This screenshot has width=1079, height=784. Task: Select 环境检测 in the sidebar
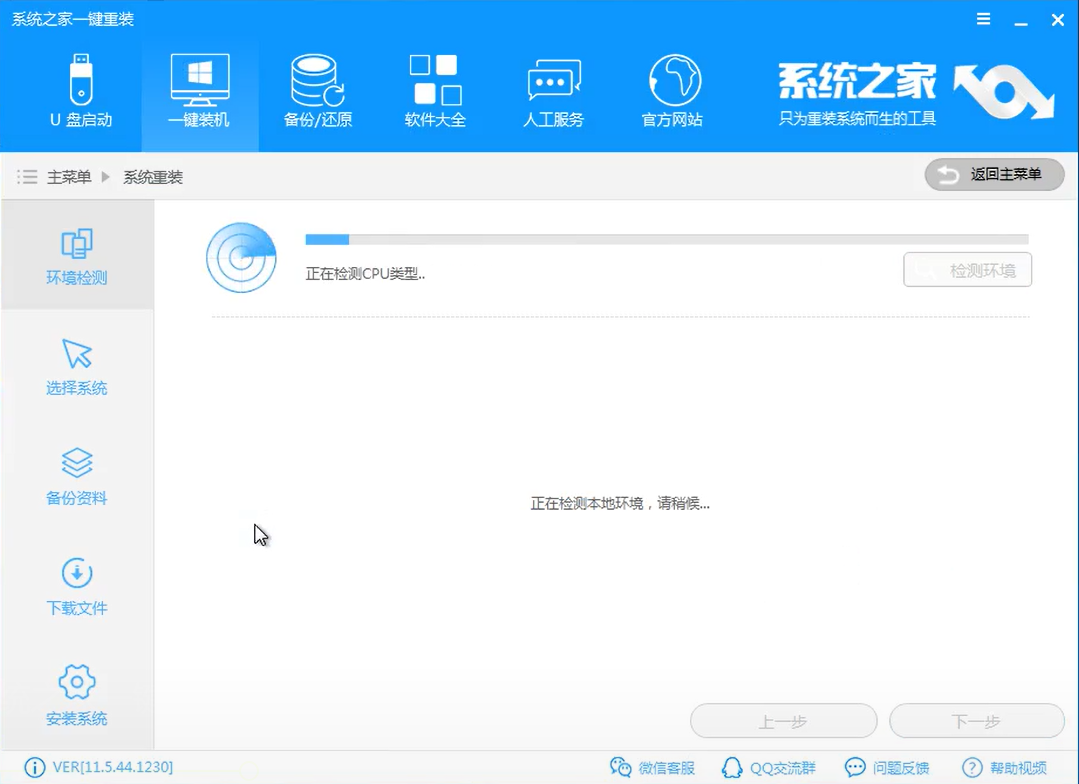[77, 255]
